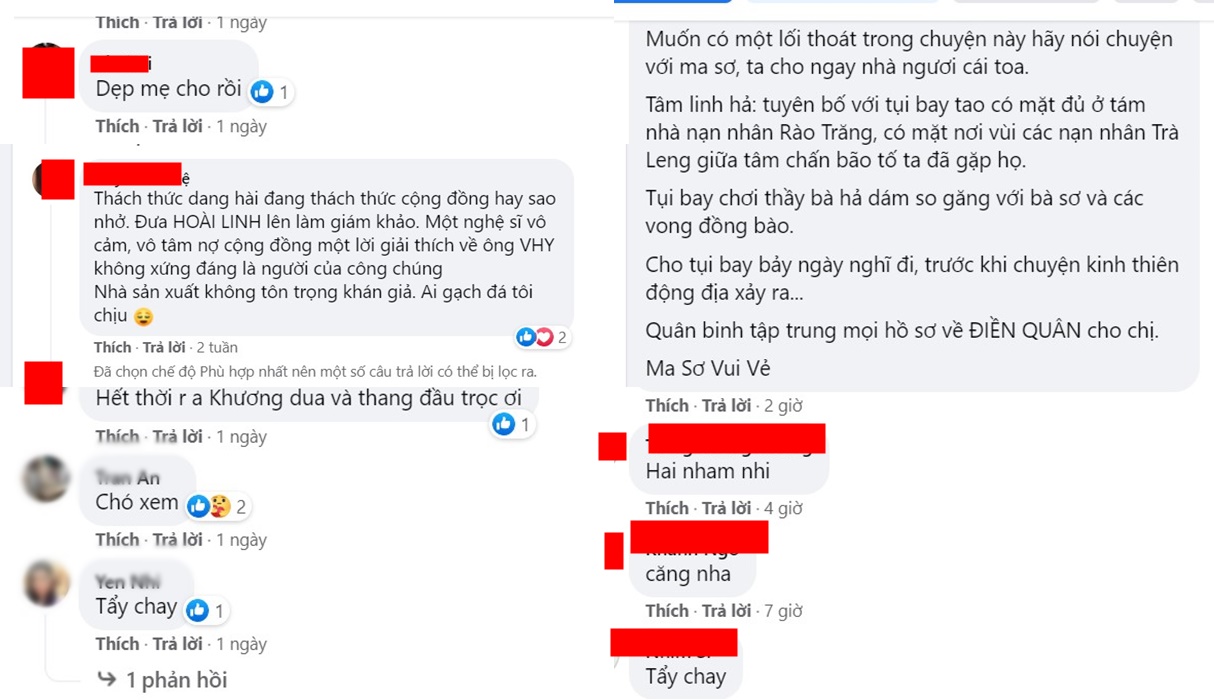Image resolution: width=1214 pixels, height=700 pixels.
Task: Click like count on 'Hết thời r a Khương' comment
Action: (x=524, y=425)
